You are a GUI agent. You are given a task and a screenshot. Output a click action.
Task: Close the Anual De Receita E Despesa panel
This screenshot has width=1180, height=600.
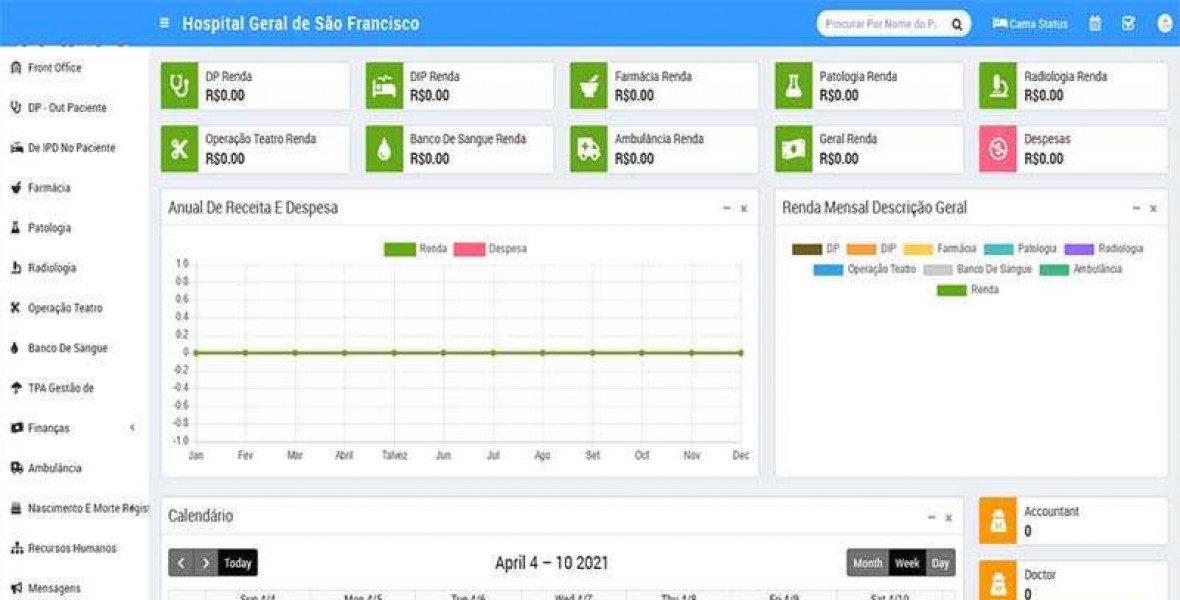point(744,209)
